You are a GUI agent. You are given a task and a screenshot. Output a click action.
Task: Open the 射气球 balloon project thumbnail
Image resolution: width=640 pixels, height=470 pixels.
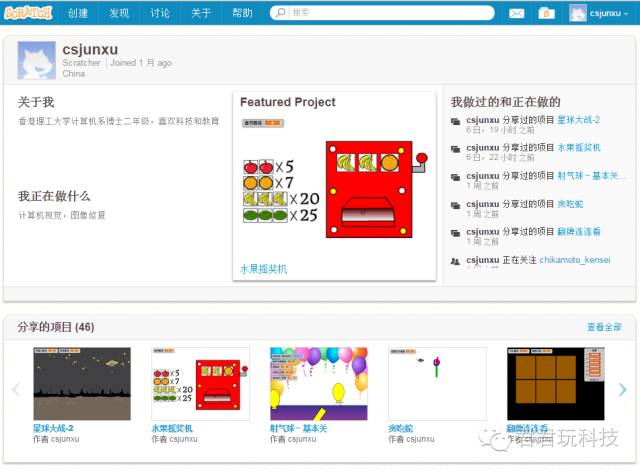pyautogui.click(x=319, y=384)
